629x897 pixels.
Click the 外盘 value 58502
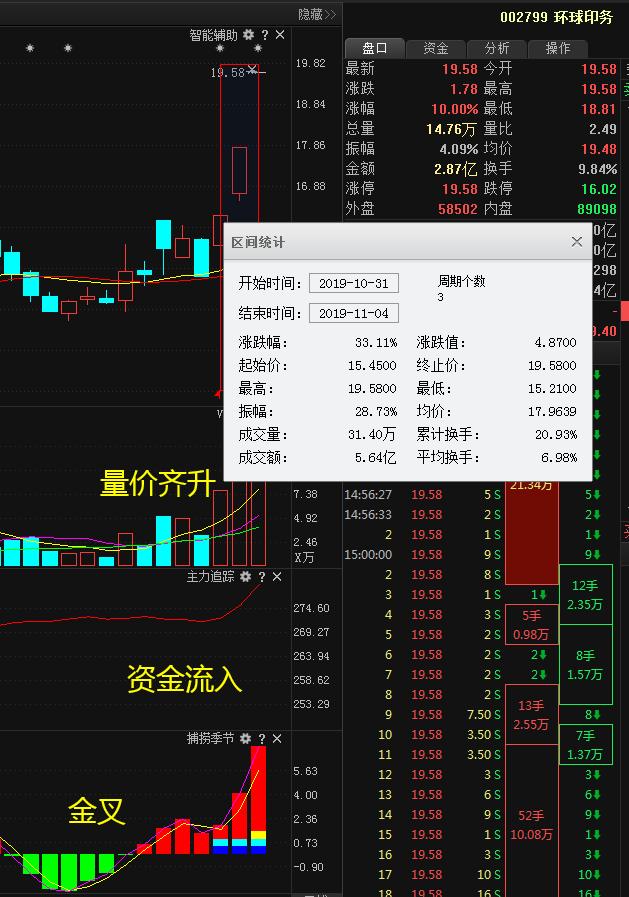tap(457, 209)
